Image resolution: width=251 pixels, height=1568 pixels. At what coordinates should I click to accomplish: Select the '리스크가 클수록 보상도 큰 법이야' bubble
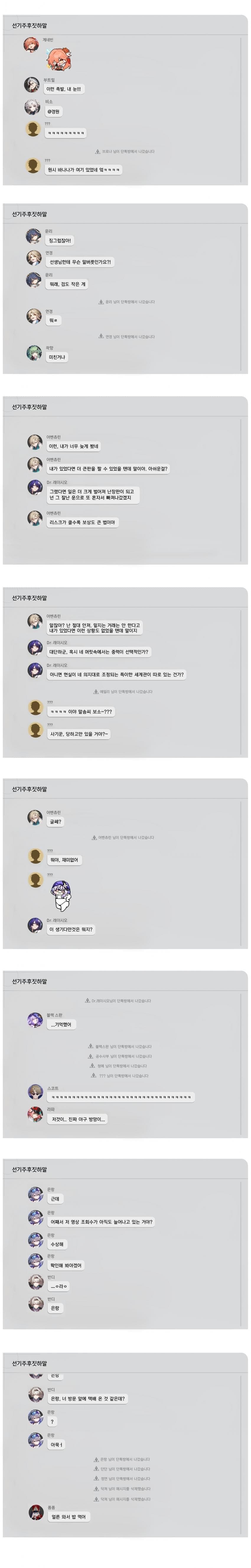click(x=82, y=522)
